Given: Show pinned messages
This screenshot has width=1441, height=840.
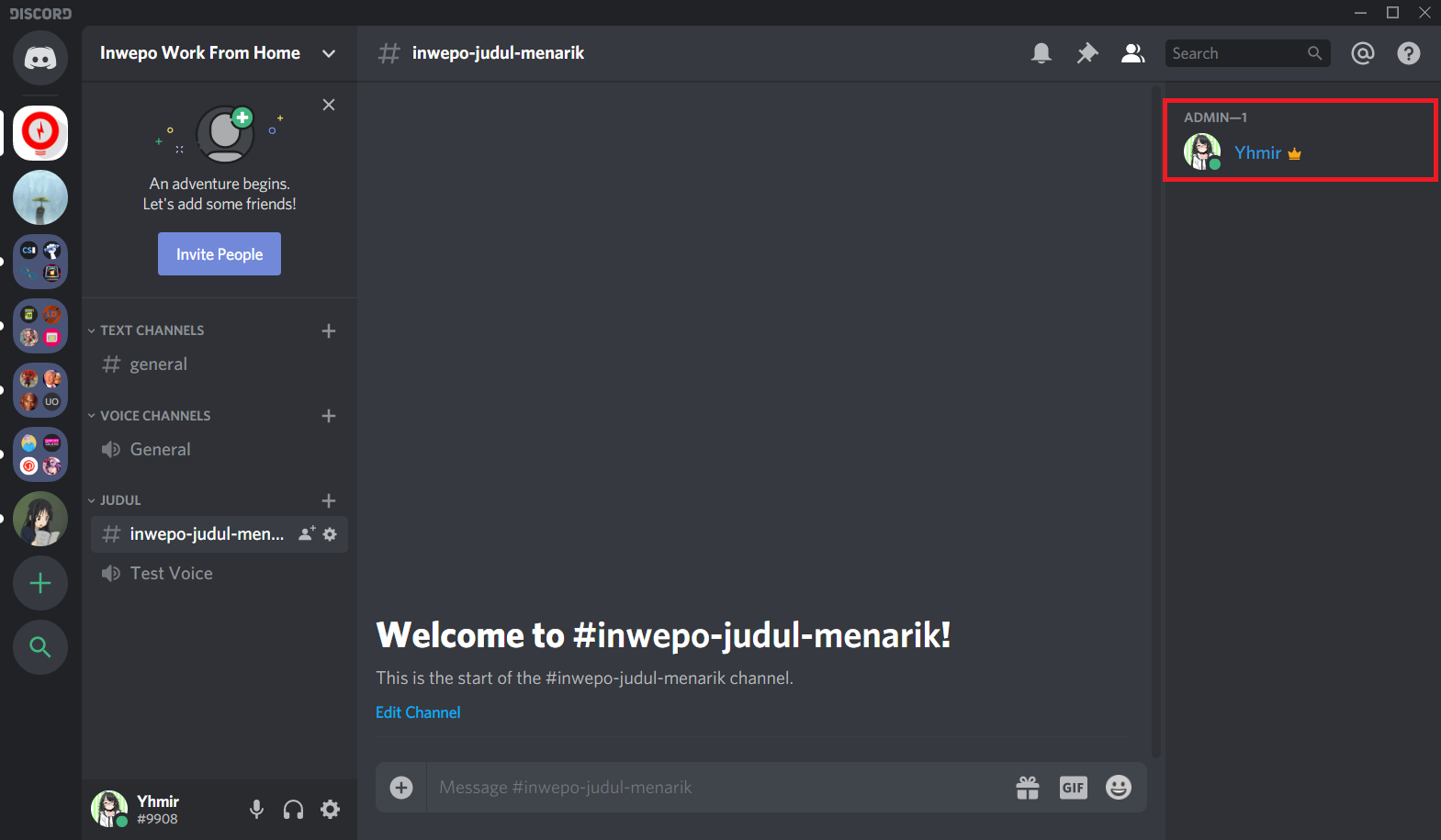Looking at the screenshot, I should pos(1087,53).
